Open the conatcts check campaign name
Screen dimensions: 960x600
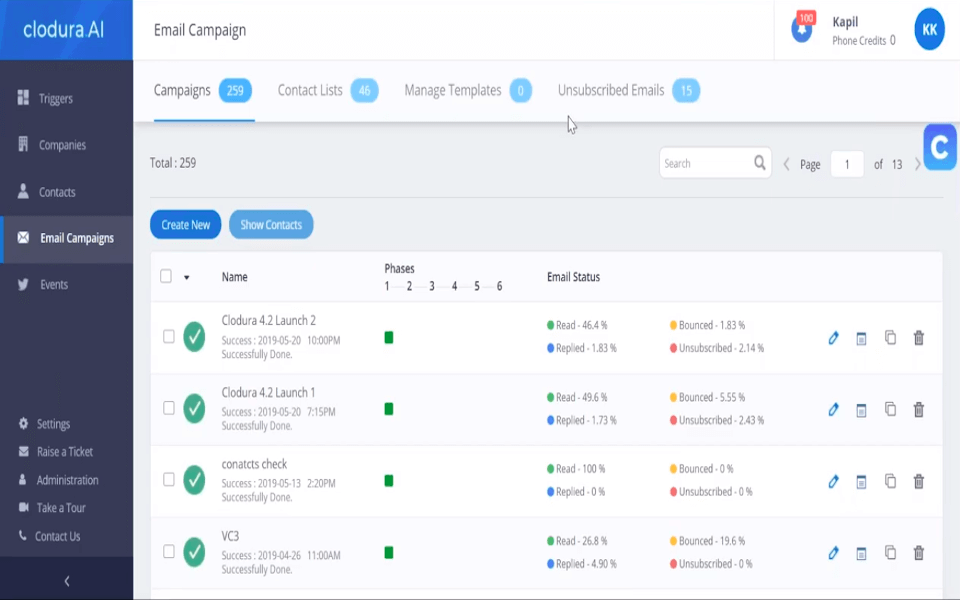click(254, 464)
